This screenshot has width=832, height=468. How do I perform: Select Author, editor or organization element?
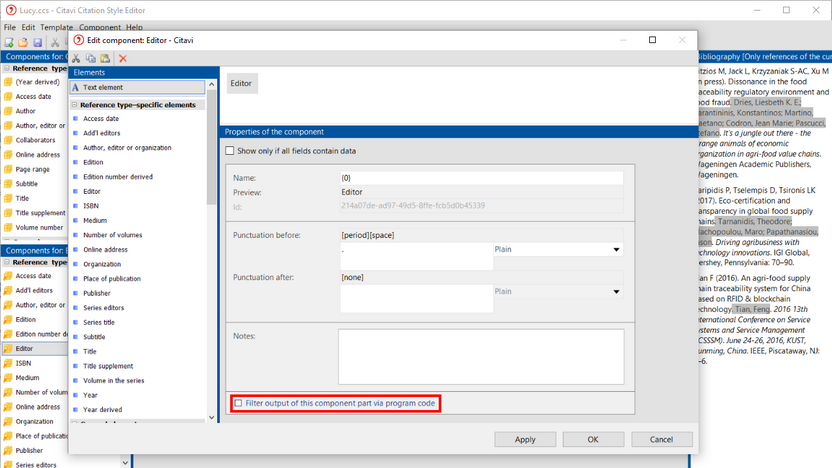[x=127, y=148]
